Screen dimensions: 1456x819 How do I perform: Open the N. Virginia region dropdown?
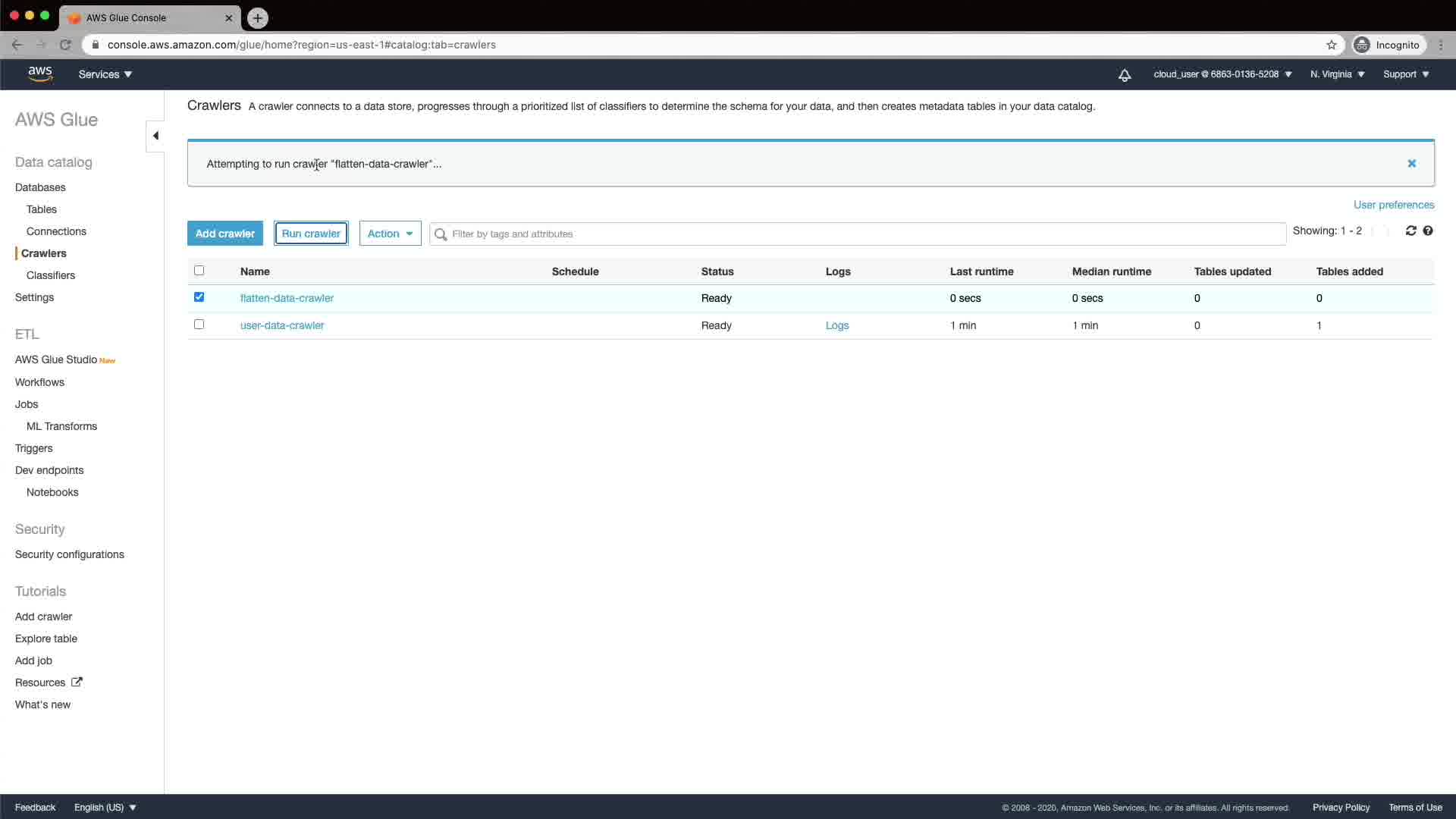(x=1337, y=74)
